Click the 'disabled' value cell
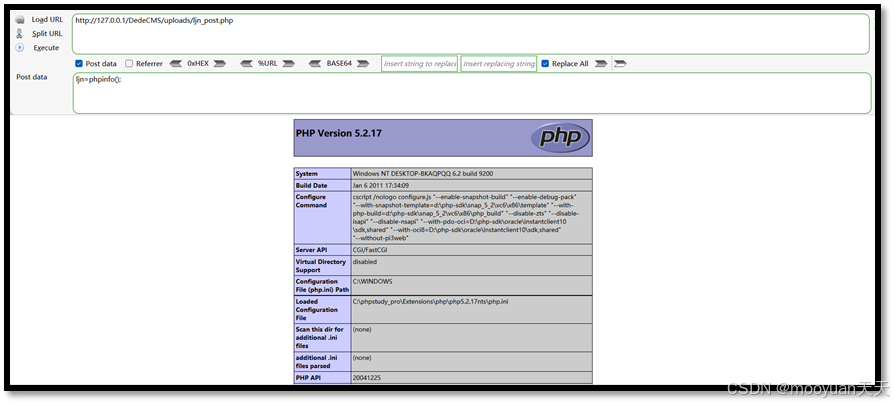 (x=472, y=266)
